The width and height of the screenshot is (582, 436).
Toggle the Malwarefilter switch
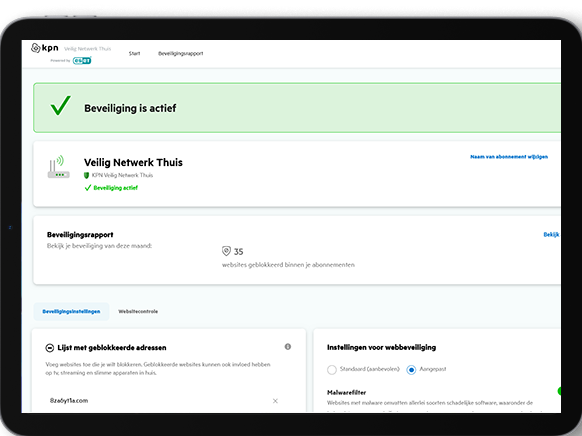[559, 391]
